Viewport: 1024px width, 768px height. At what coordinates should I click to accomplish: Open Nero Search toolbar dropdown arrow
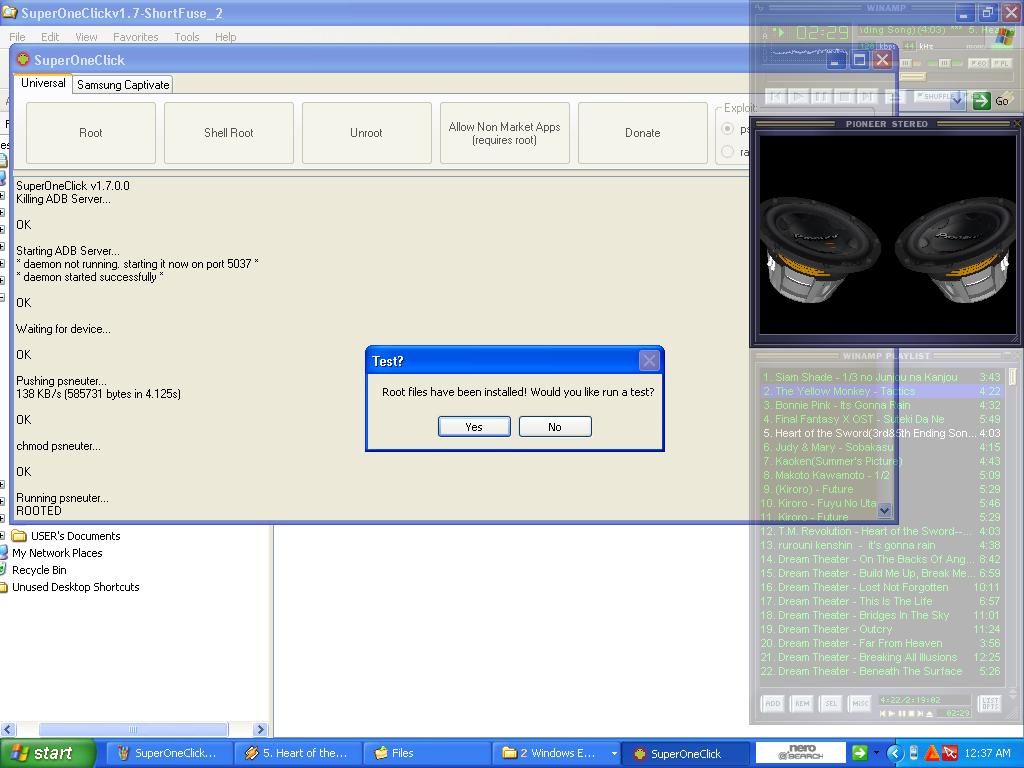(876, 753)
